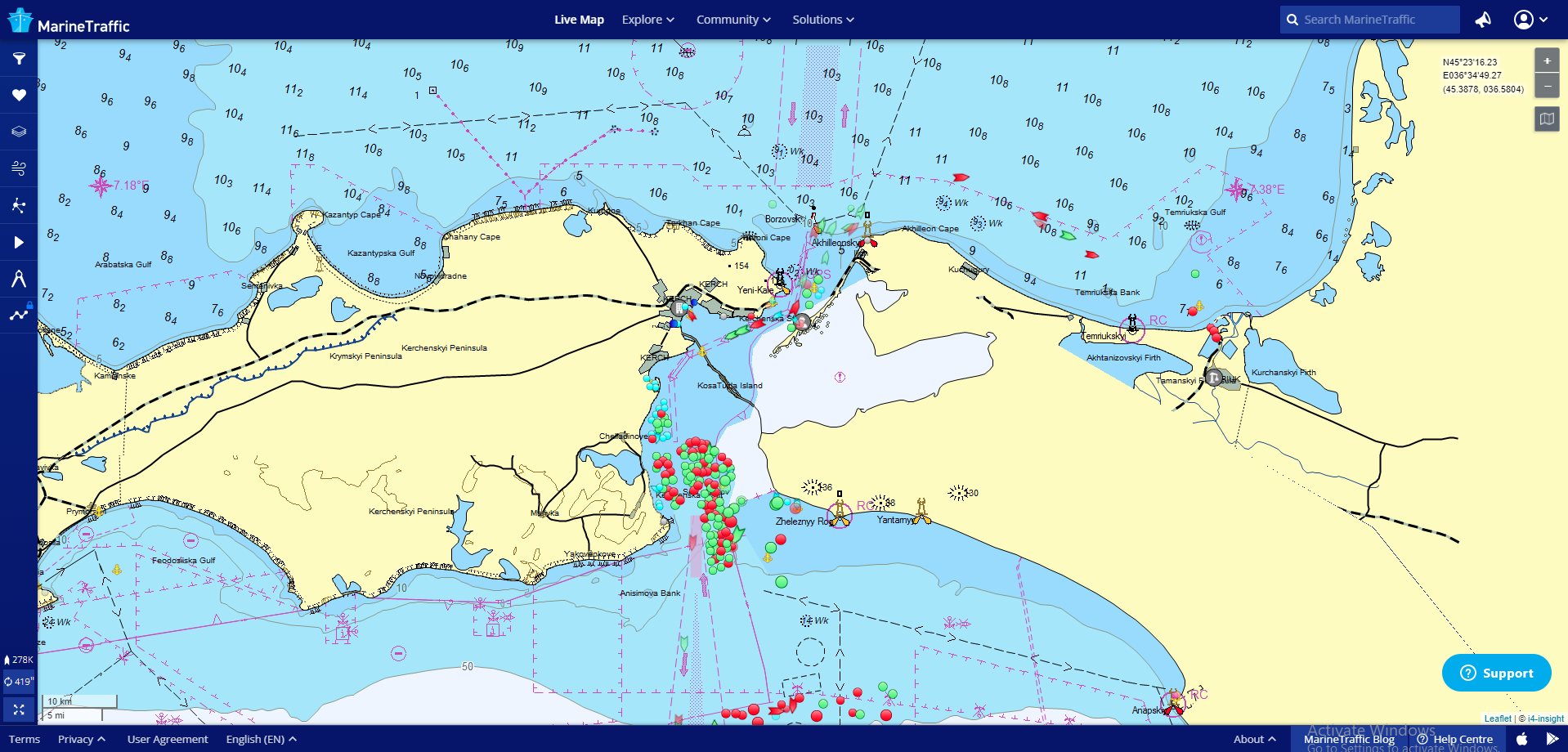
Task: Expand the Community dropdown menu
Action: [x=732, y=20]
